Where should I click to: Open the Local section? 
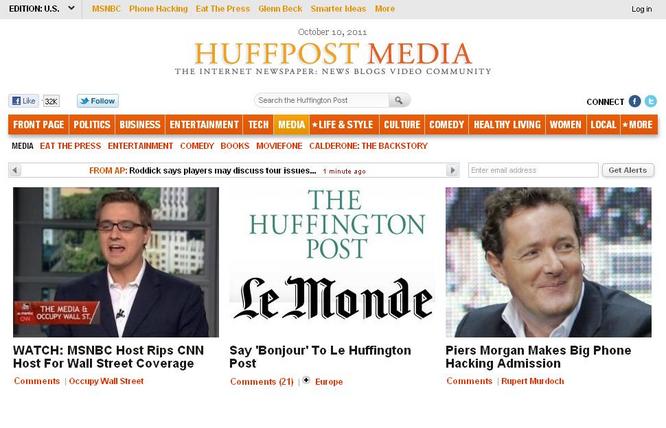click(603, 124)
